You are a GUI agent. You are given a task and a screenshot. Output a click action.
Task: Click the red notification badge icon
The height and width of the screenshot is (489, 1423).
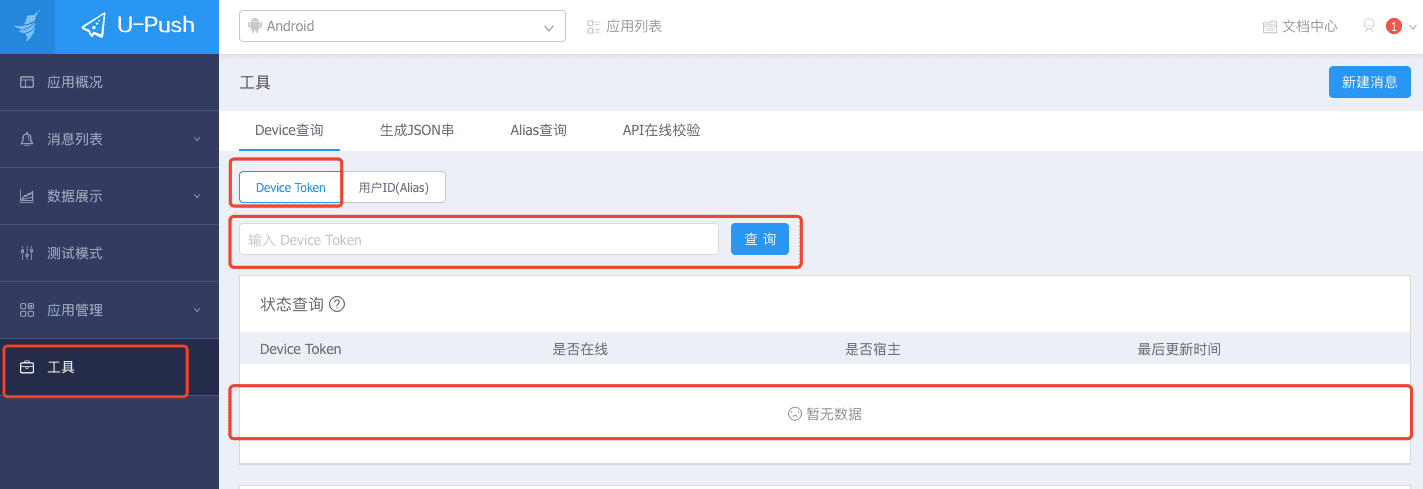click(x=1393, y=26)
